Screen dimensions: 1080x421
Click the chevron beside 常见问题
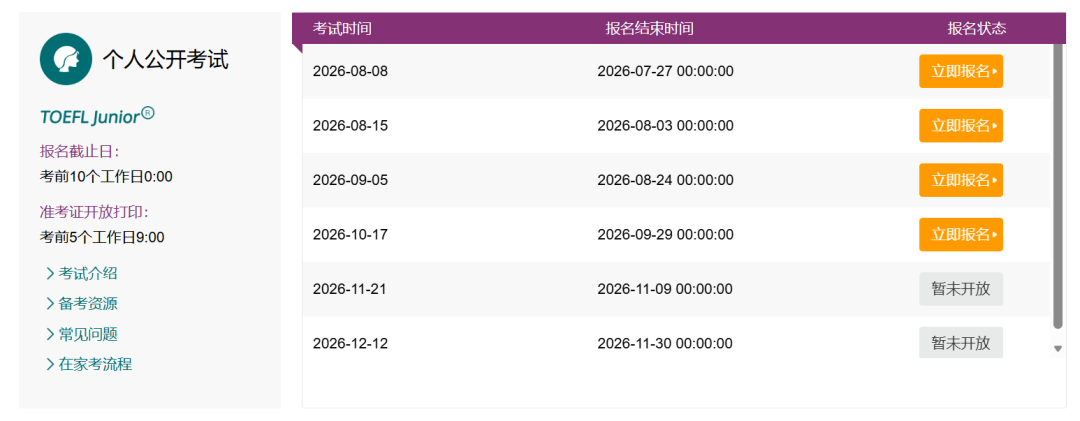click(50, 334)
